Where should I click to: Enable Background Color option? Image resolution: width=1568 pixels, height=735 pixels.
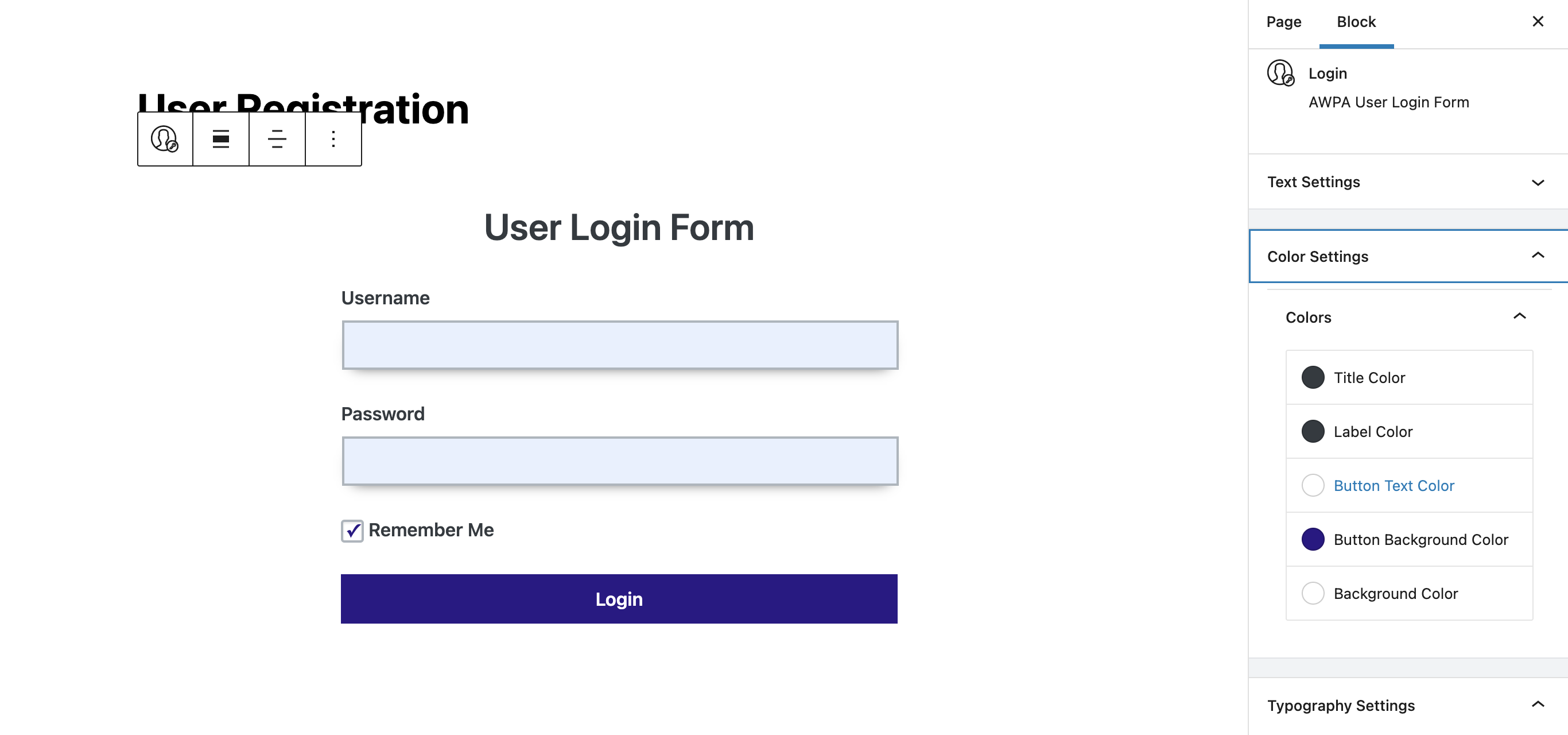click(1312, 593)
